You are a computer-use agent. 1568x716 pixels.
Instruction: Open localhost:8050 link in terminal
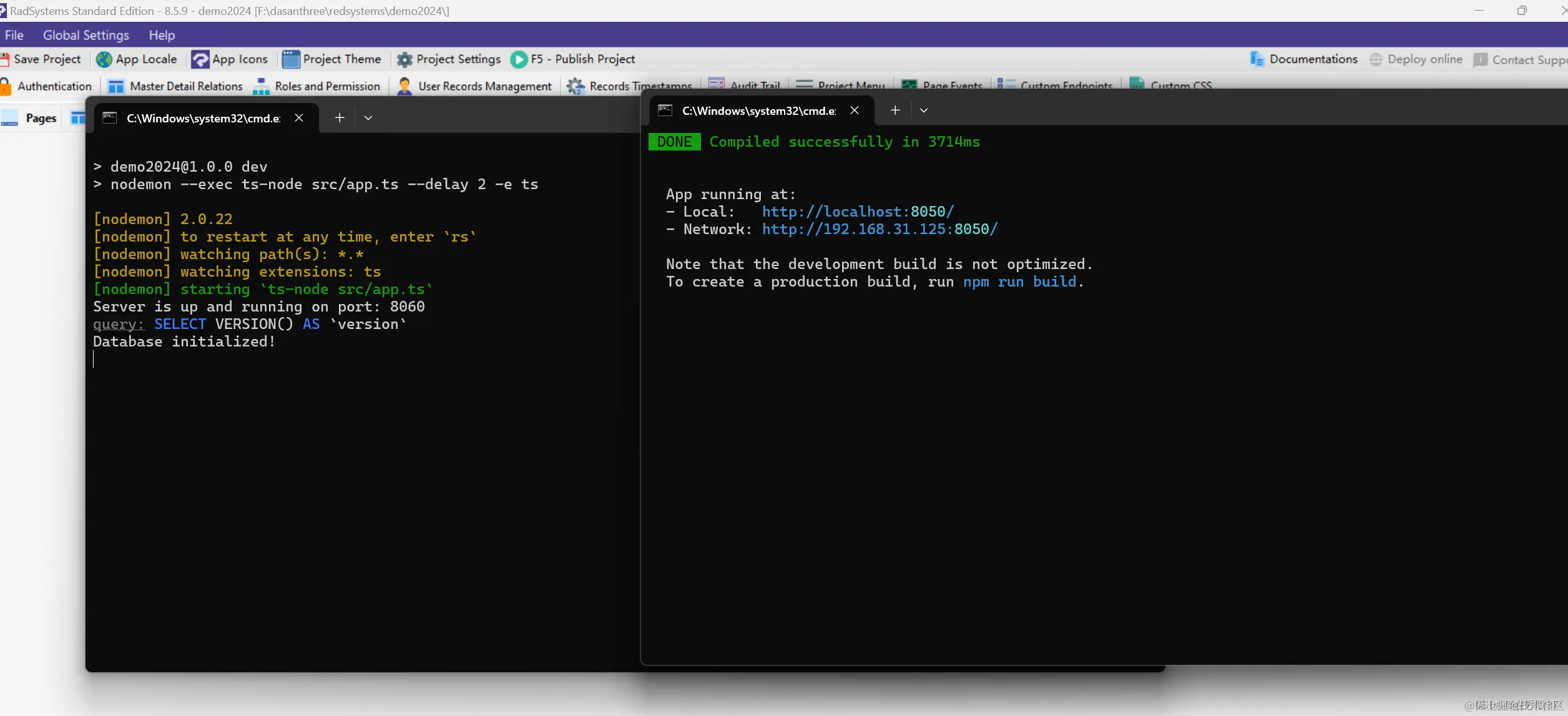858,212
